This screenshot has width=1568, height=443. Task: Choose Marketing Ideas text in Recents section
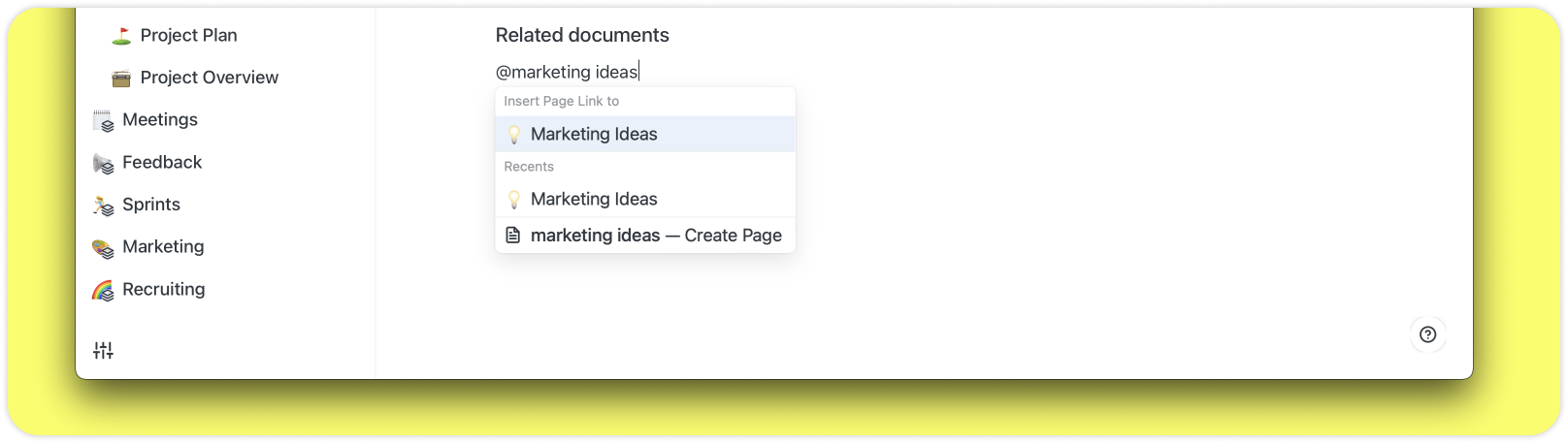click(x=594, y=200)
